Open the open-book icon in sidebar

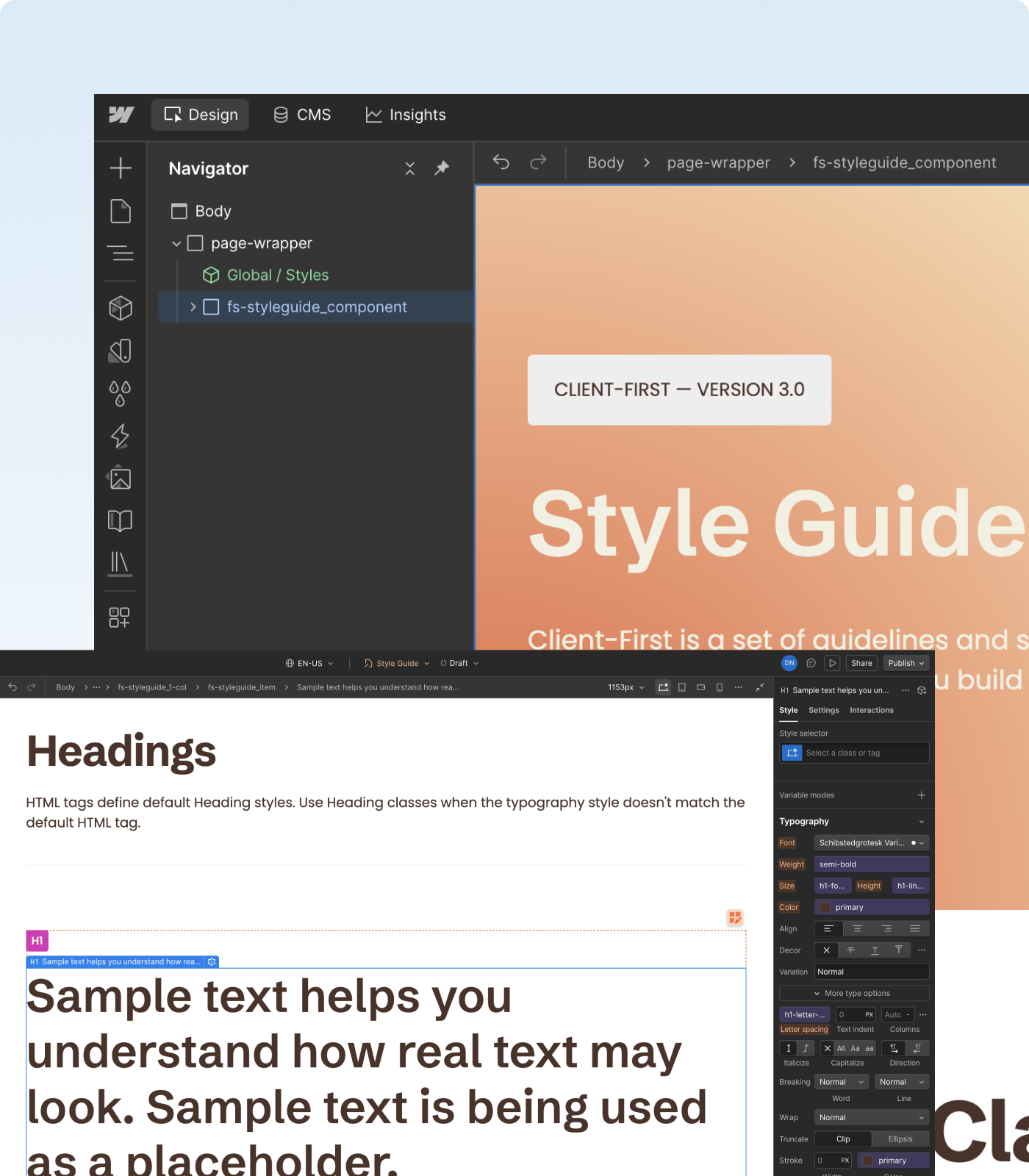[121, 521]
